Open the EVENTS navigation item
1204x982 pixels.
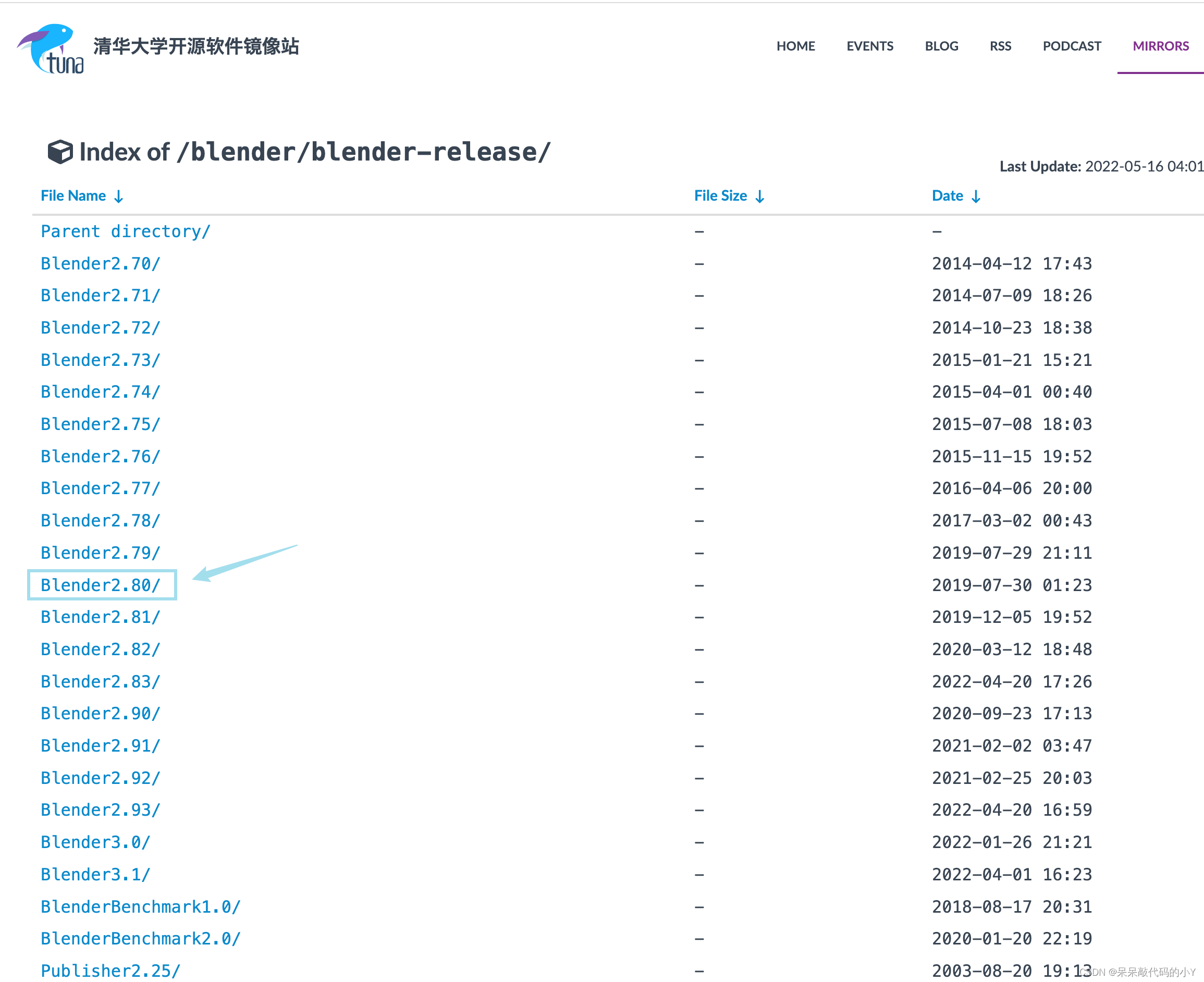click(870, 46)
